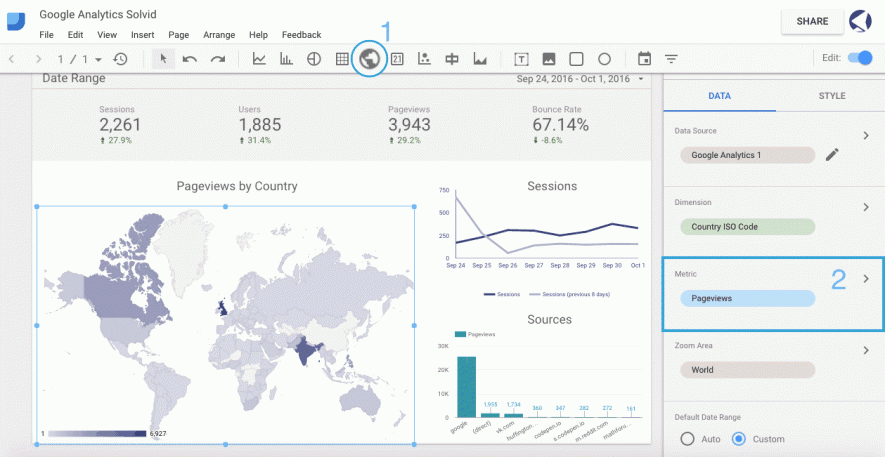Select the Bounce Rate scorecard

pyautogui.click(x=560, y=125)
